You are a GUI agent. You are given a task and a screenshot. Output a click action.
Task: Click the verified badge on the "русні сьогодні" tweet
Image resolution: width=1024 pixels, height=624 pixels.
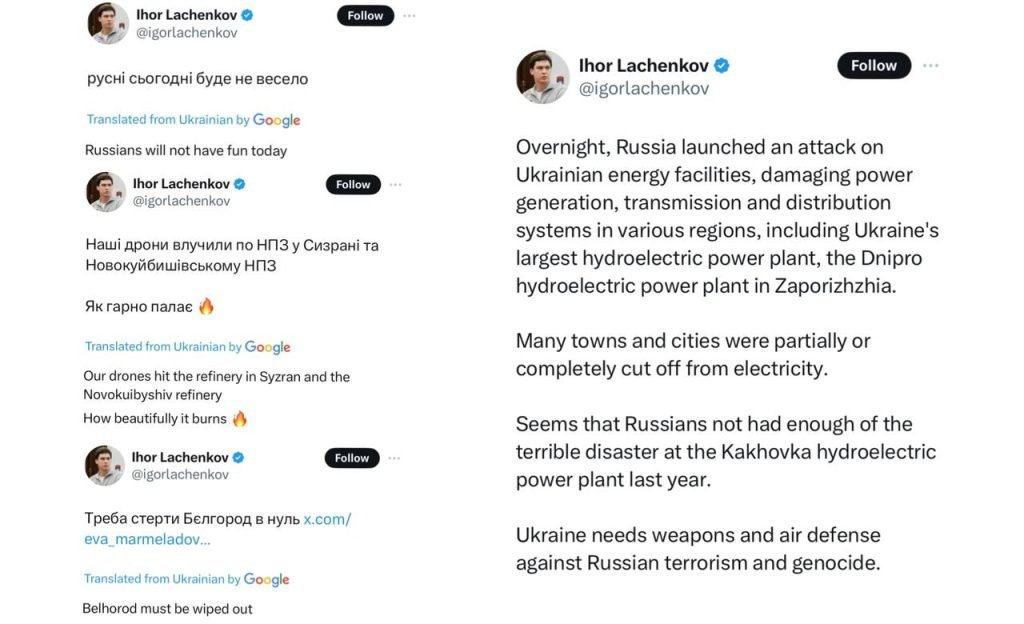[x=247, y=15]
